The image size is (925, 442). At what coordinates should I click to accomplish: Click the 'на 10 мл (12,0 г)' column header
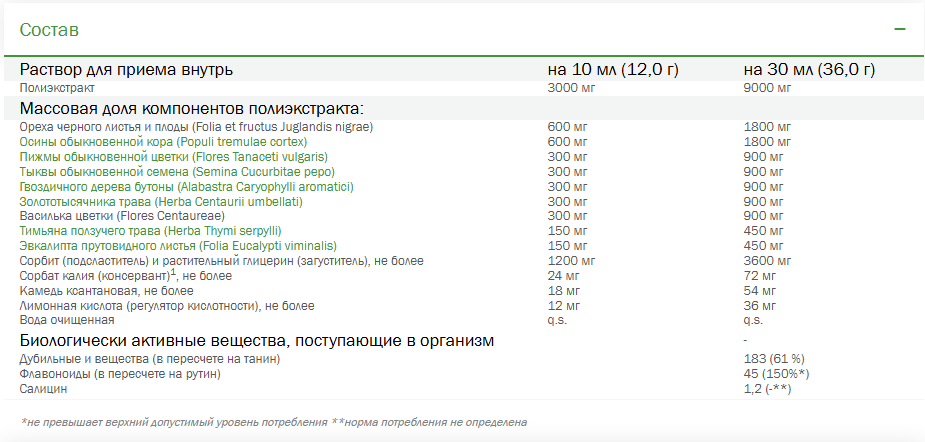tap(613, 70)
